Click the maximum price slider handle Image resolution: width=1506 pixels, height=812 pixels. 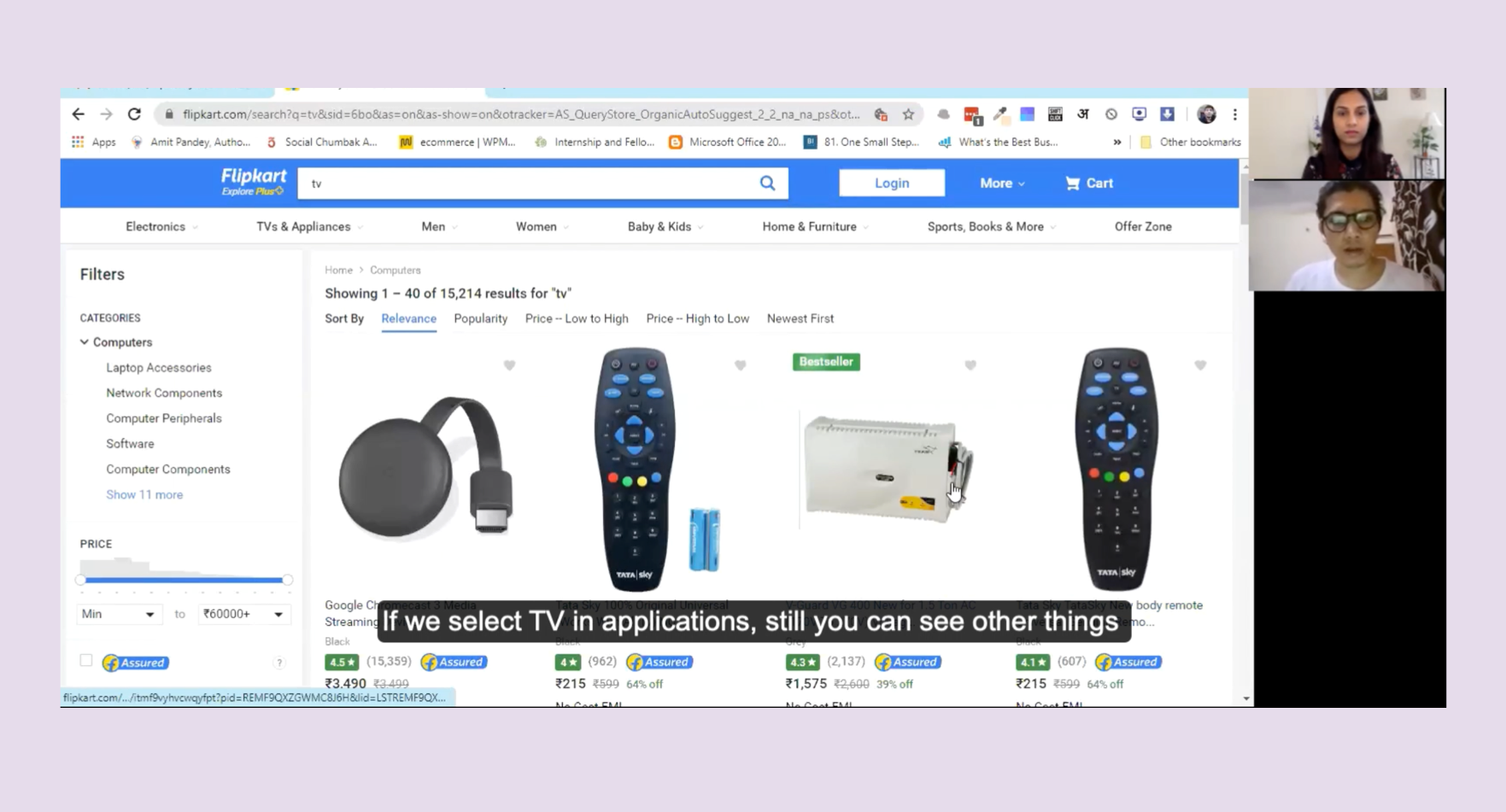pos(288,580)
